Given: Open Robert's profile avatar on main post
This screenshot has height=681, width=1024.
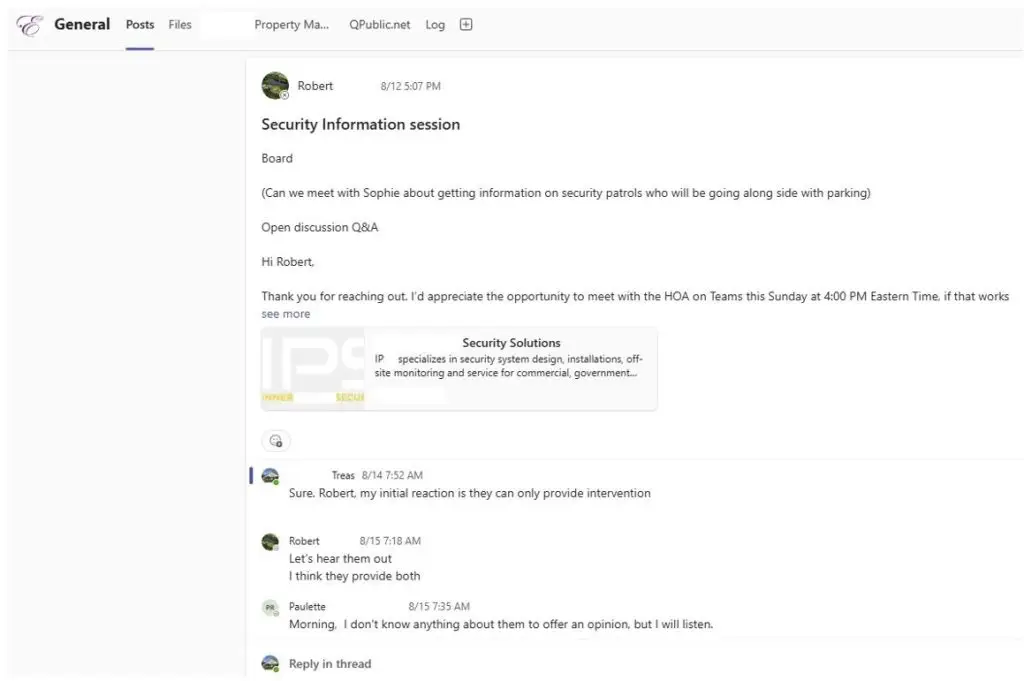Looking at the screenshot, I should 275,86.
